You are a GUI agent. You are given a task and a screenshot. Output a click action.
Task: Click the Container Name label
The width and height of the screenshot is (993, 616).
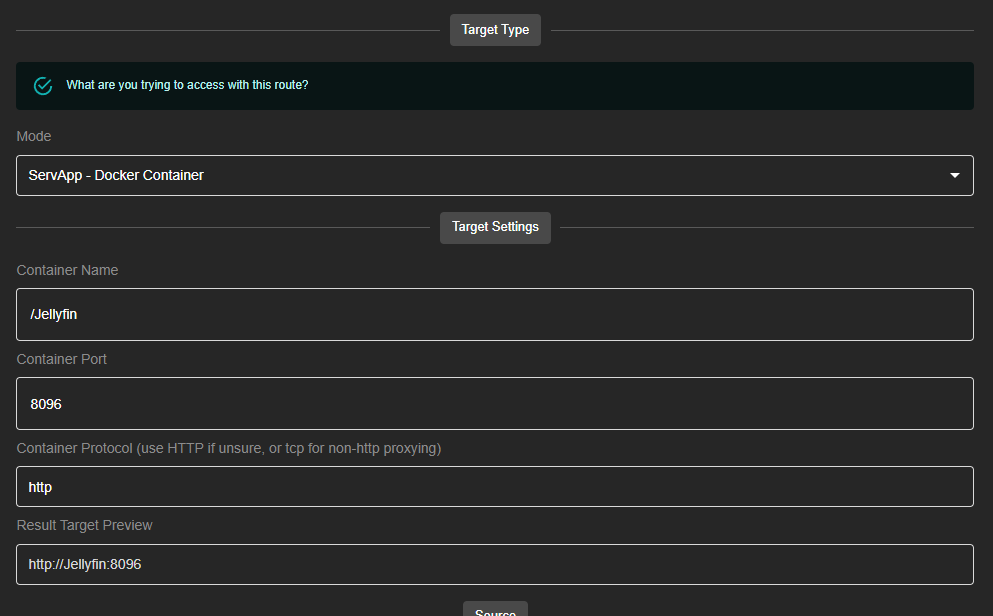click(x=67, y=270)
